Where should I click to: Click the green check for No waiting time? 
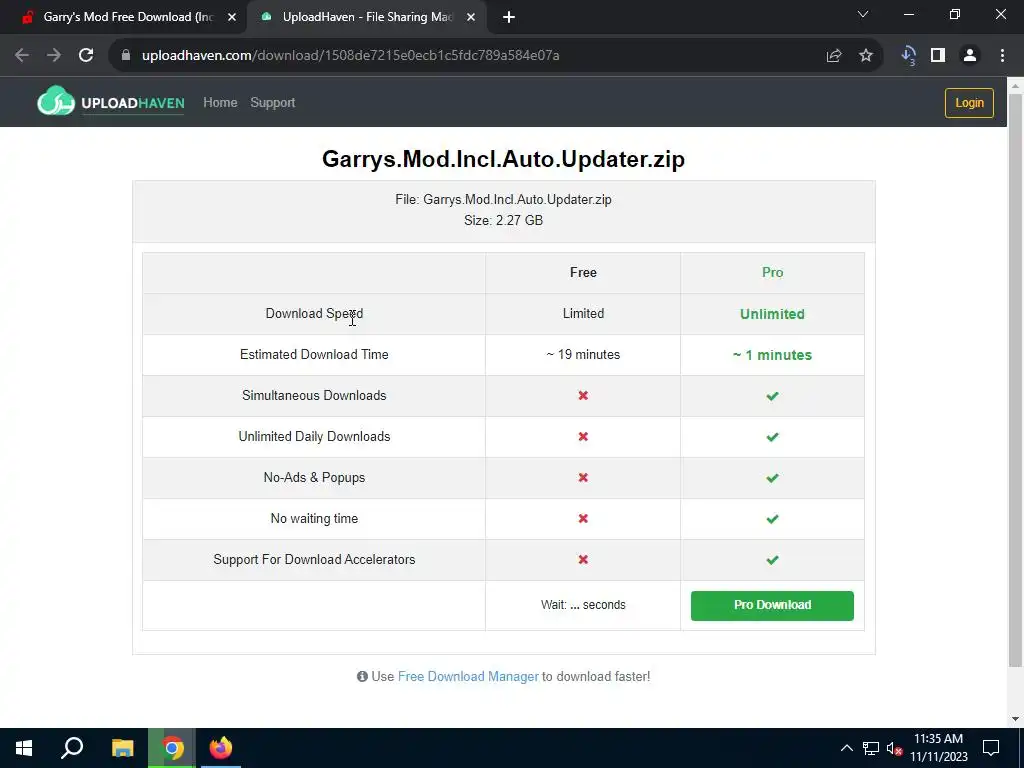(x=772, y=519)
